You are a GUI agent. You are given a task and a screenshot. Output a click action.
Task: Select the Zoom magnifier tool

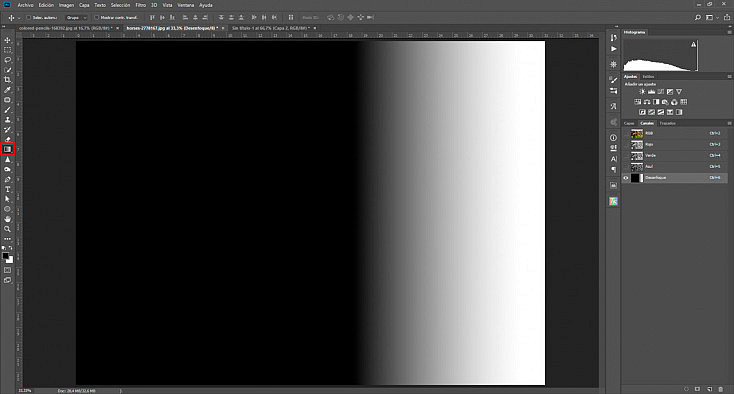[7, 229]
